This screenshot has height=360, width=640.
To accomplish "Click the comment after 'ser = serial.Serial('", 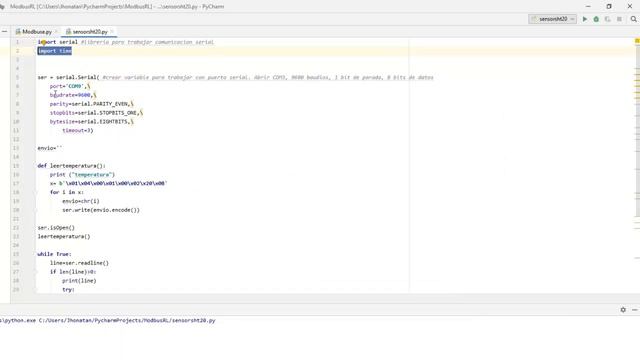I will click(x=268, y=77).
